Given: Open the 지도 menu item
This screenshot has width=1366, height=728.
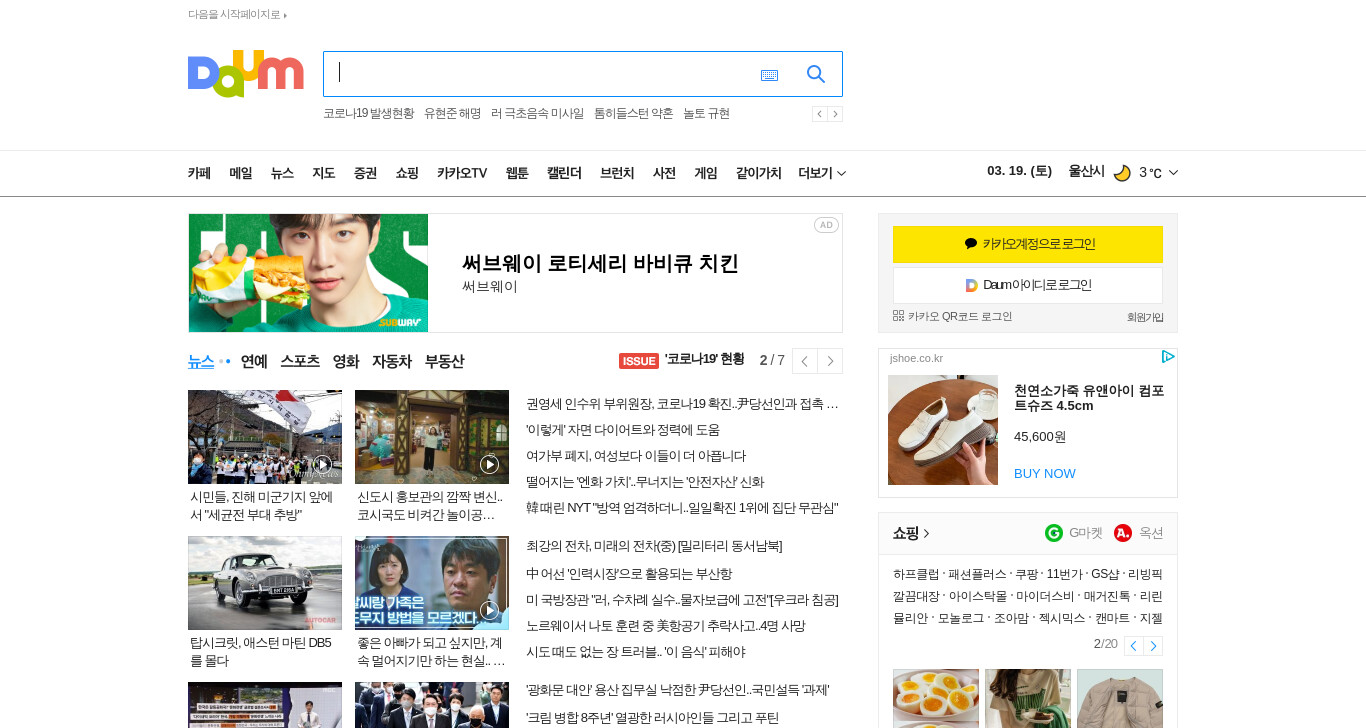Looking at the screenshot, I should coord(324,173).
